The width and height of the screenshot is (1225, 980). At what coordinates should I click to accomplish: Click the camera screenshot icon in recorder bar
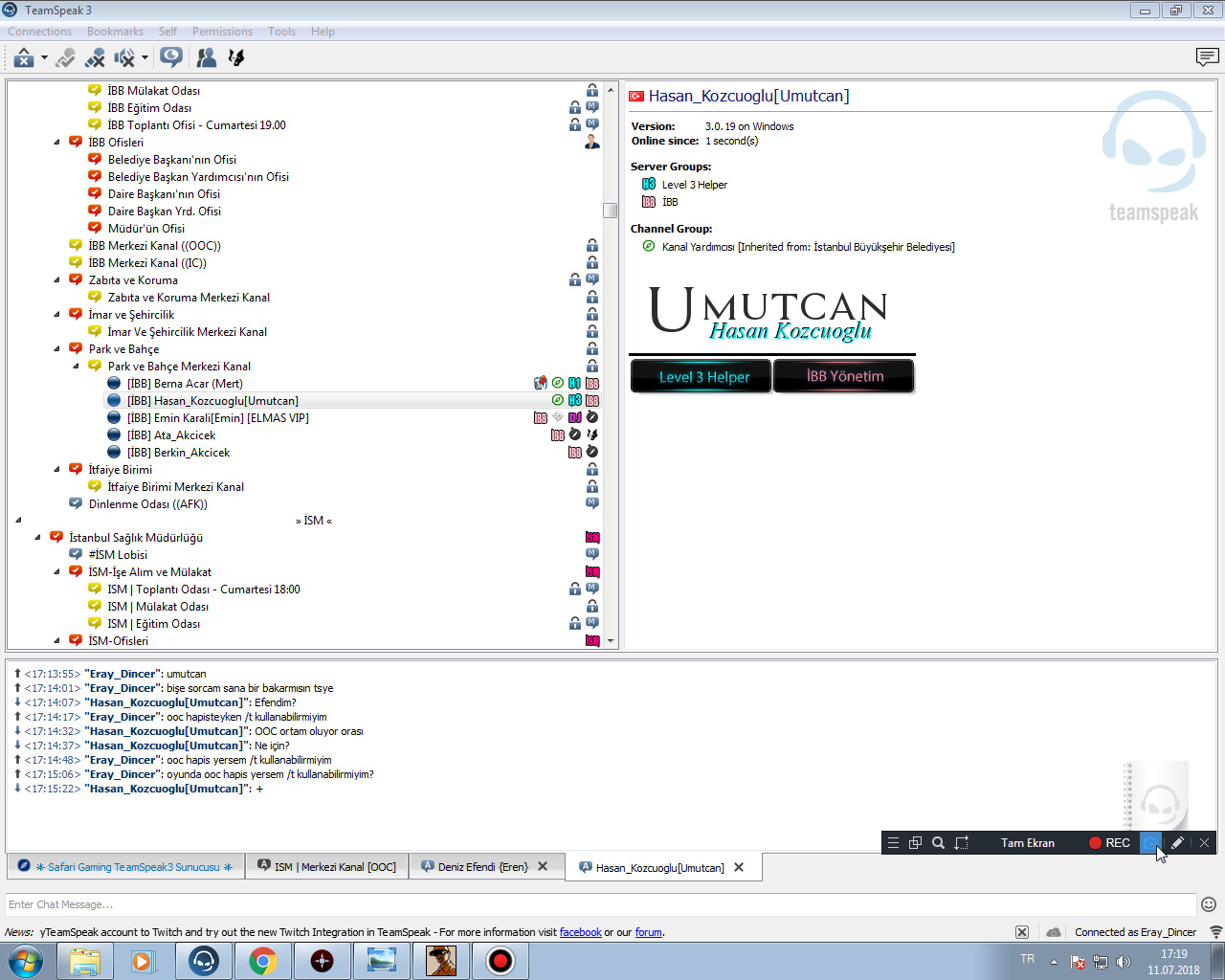(x=1150, y=843)
